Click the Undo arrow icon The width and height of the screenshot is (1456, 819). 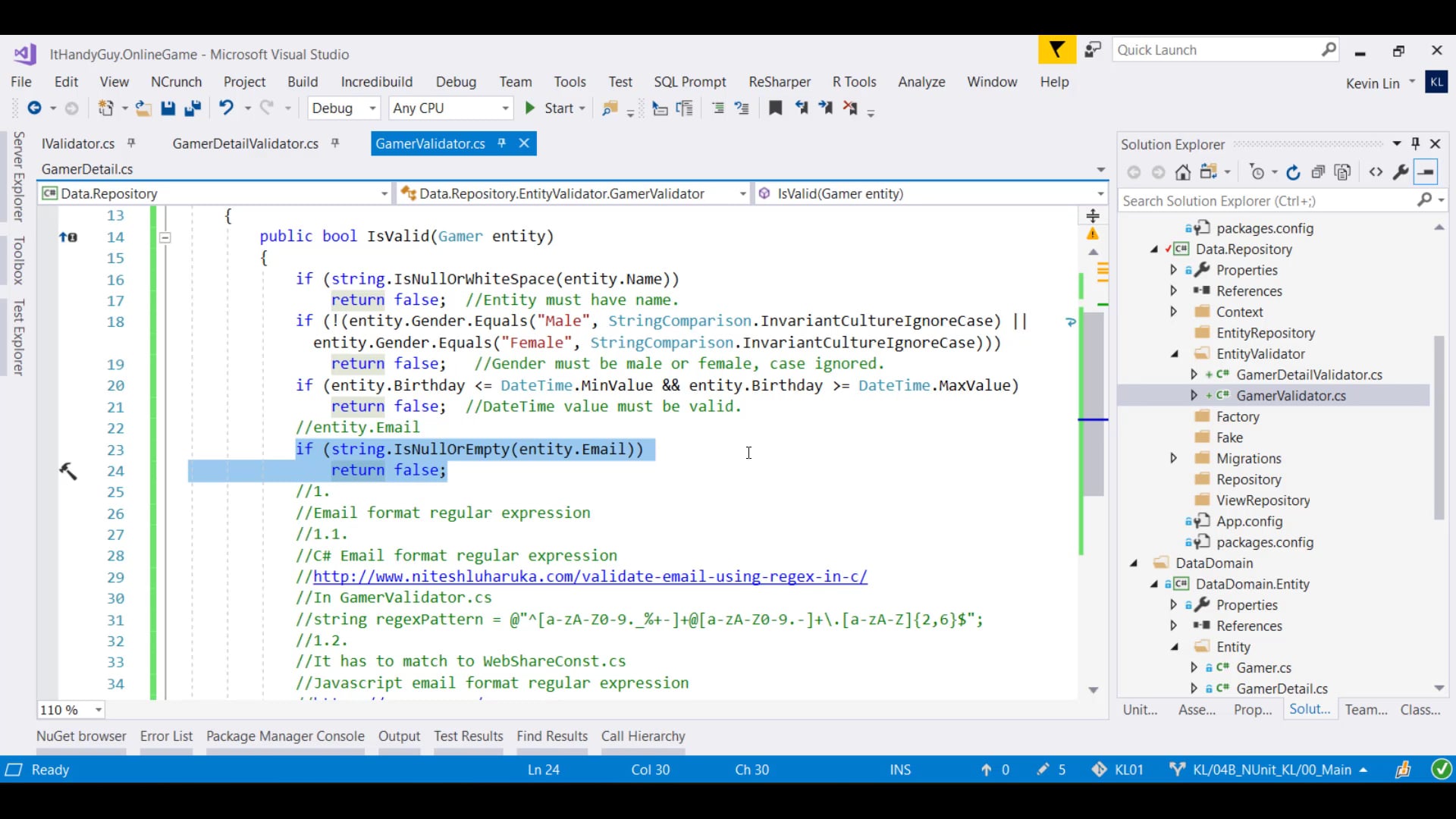pyautogui.click(x=226, y=108)
